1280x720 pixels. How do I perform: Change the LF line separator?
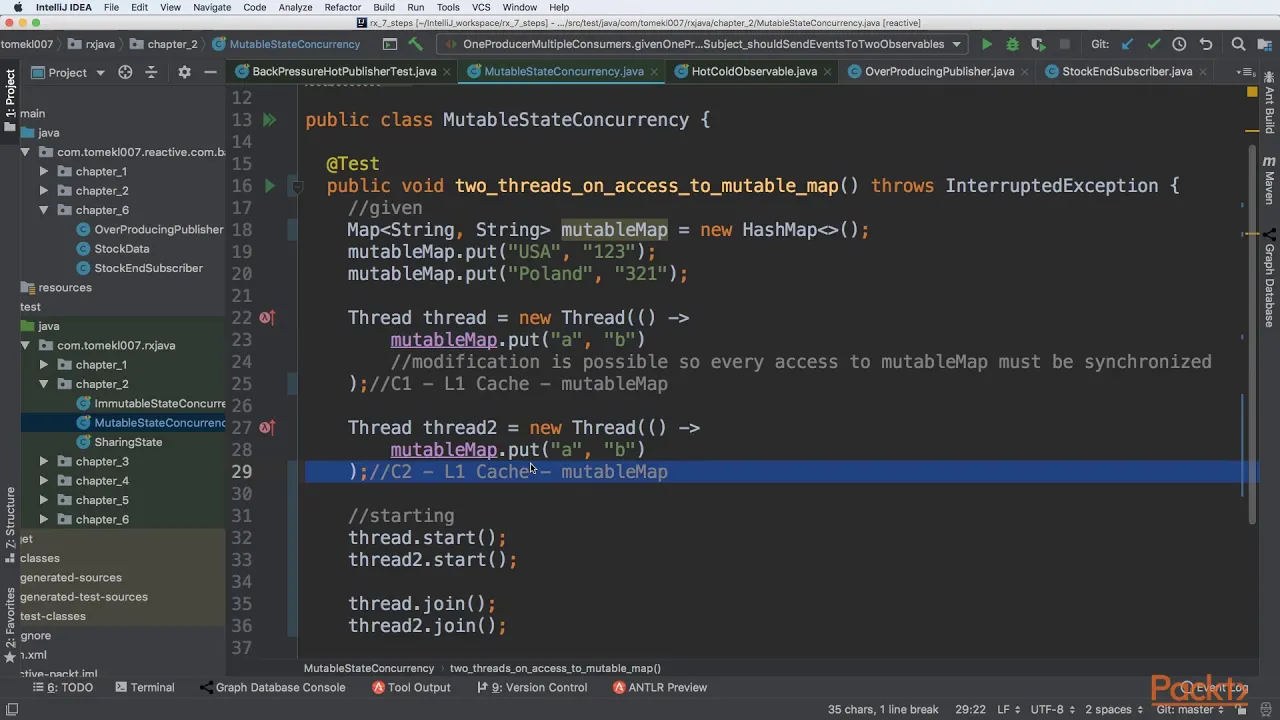pyautogui.click(x=1008, y=710)
